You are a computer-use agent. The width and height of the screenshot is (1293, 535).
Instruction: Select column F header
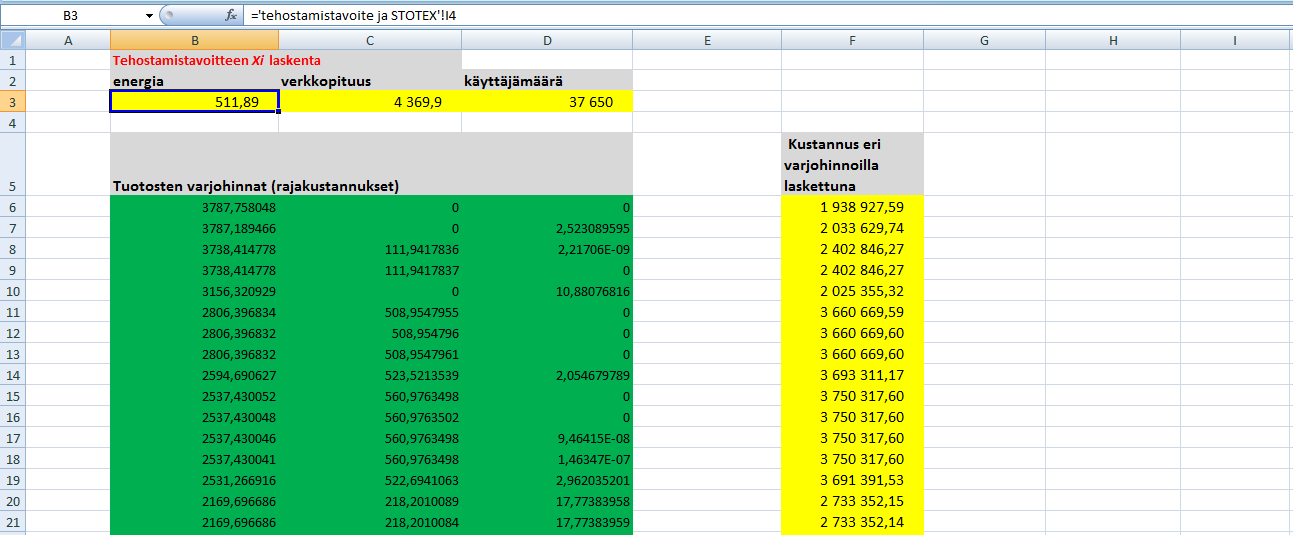[x=852, y=40]
